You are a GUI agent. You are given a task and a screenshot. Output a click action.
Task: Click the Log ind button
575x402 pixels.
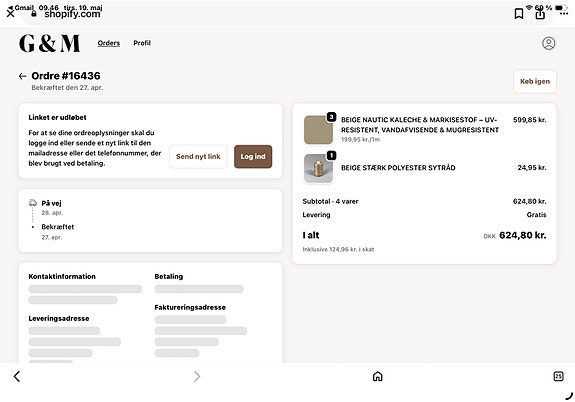(253, 157)
